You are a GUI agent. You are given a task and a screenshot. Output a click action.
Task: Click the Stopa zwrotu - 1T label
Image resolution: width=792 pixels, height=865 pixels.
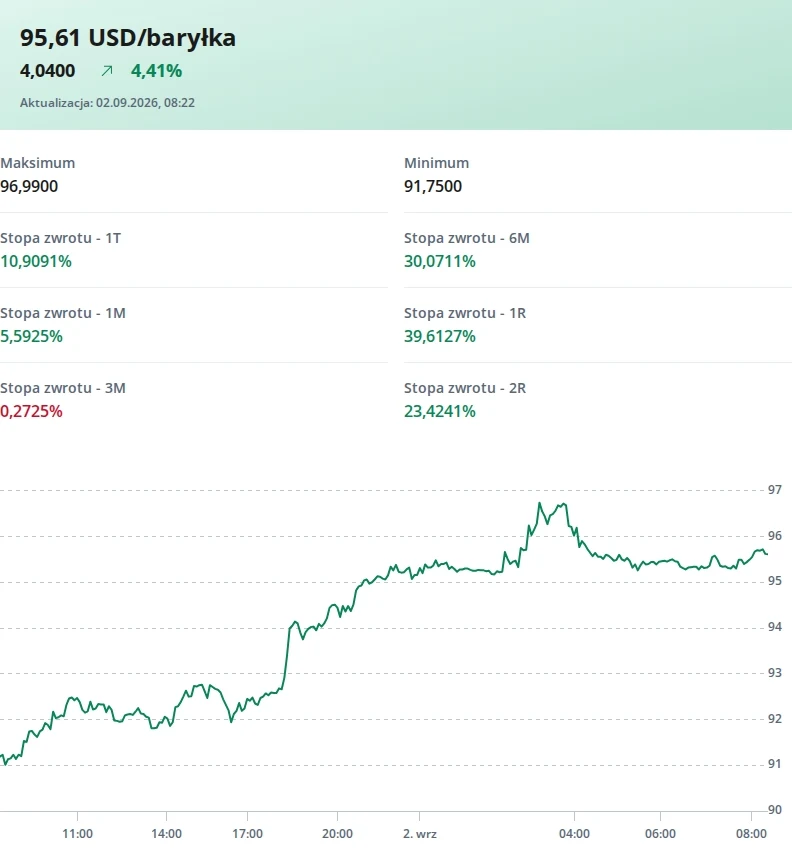coord(60,238)
